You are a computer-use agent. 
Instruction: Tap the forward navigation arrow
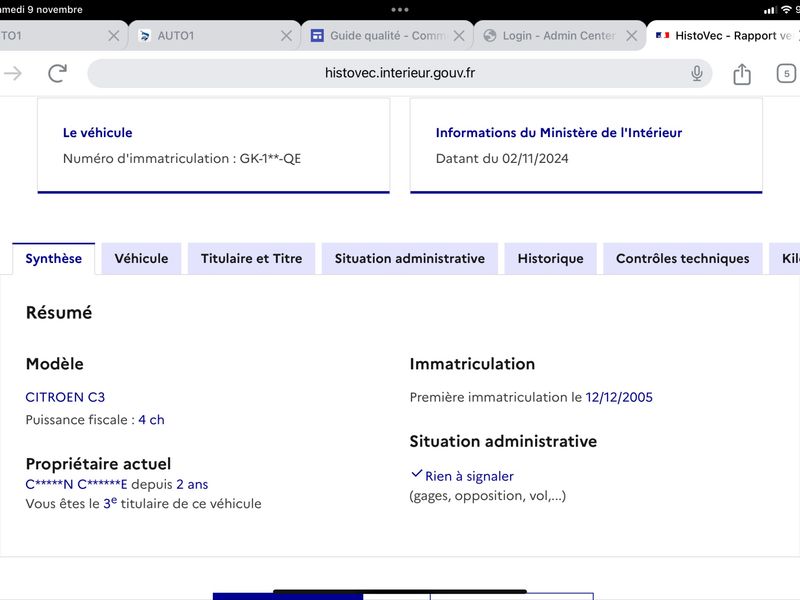(13, 73)
